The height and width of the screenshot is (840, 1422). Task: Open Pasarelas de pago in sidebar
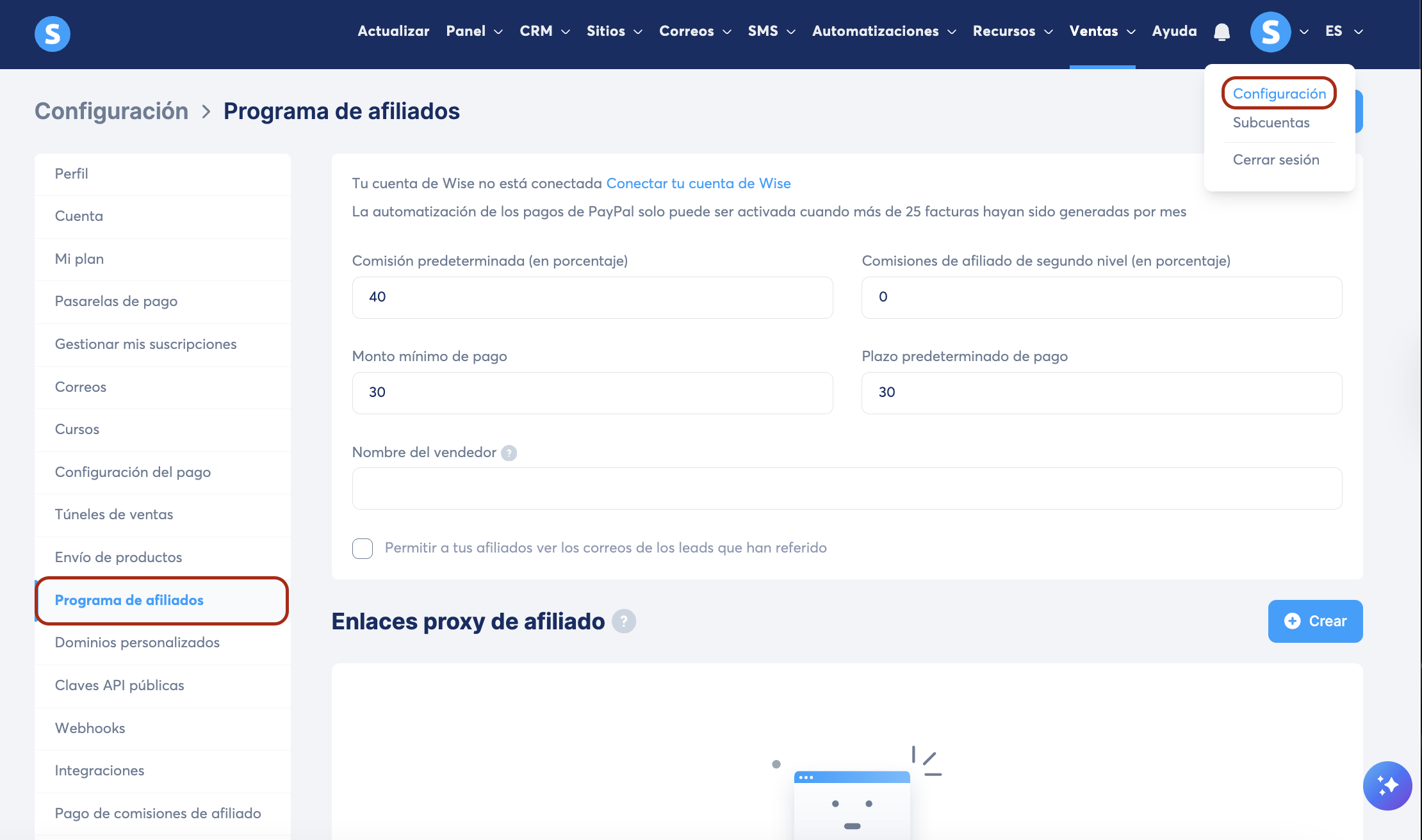point(116,301)
